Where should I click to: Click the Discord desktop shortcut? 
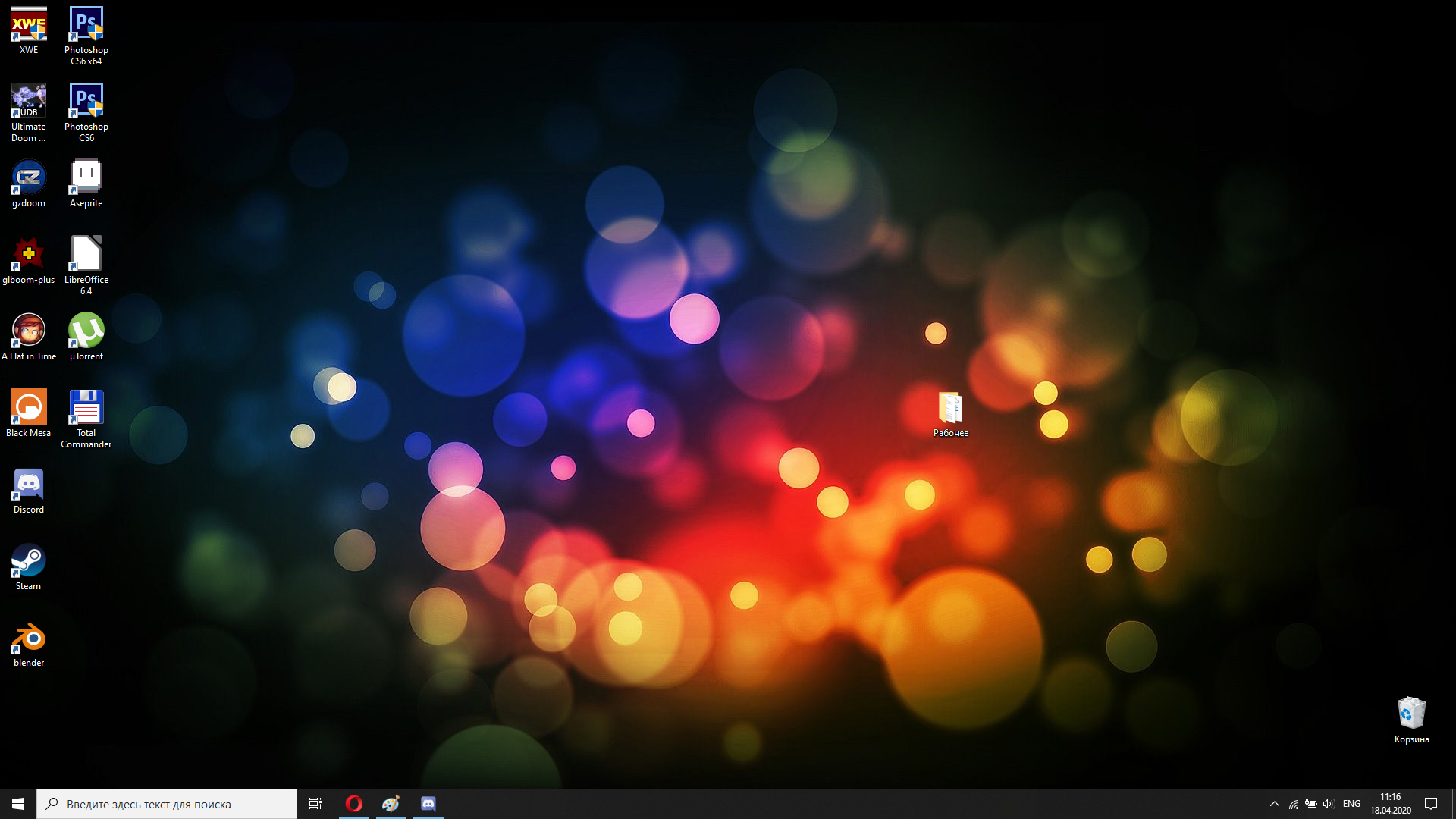point(29,490)
